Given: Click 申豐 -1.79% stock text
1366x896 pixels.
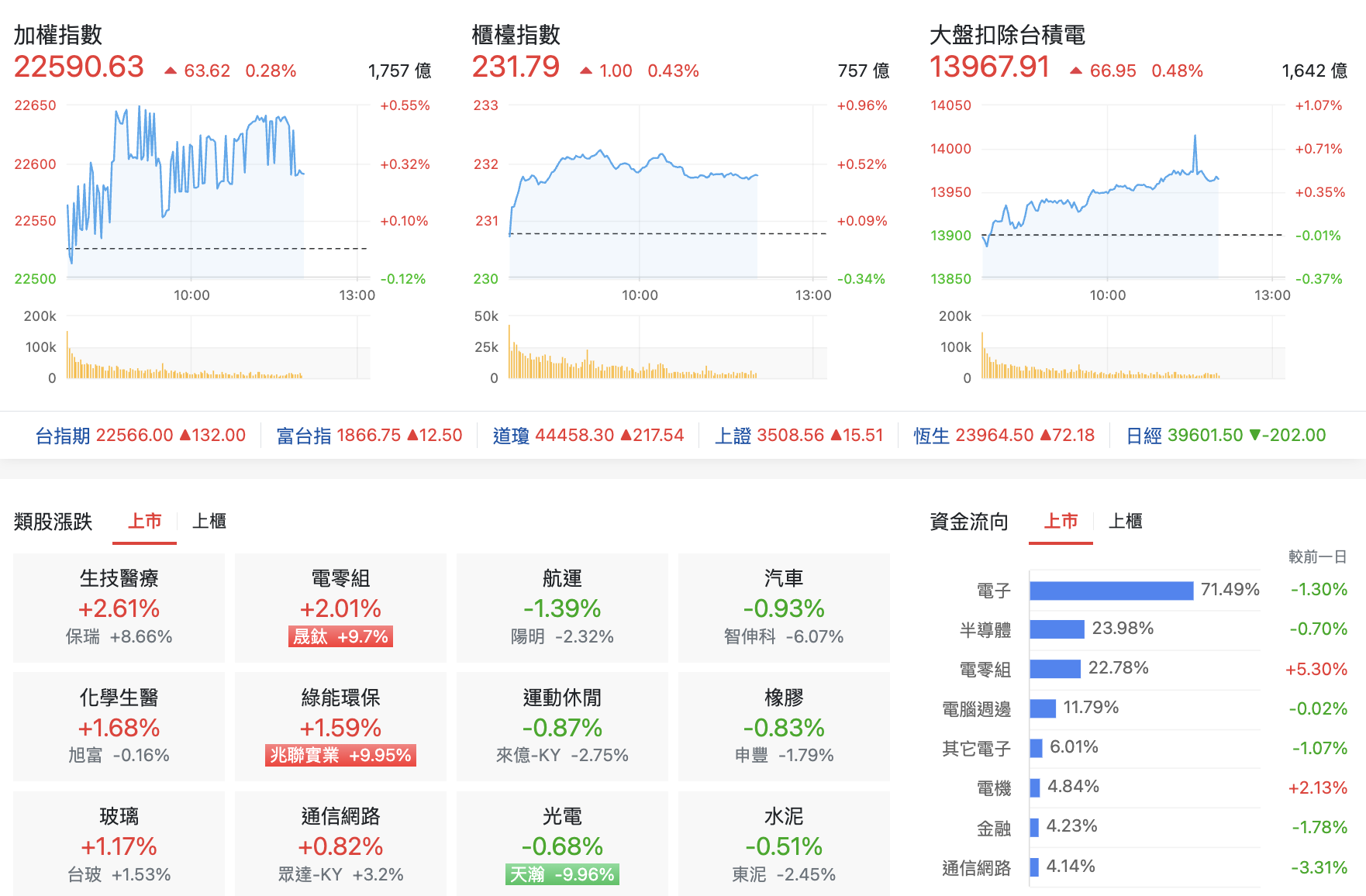Looking at the screenshot, I should (784, 755).
